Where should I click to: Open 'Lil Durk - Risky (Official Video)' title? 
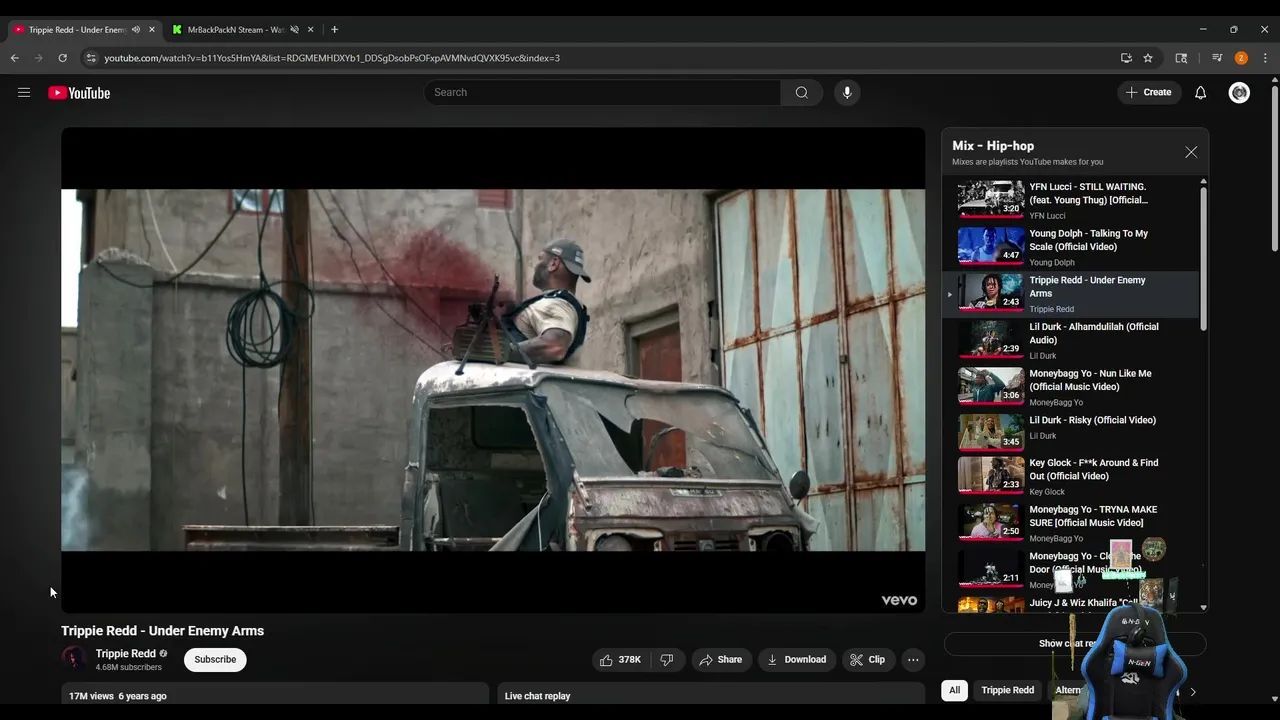1092,420
